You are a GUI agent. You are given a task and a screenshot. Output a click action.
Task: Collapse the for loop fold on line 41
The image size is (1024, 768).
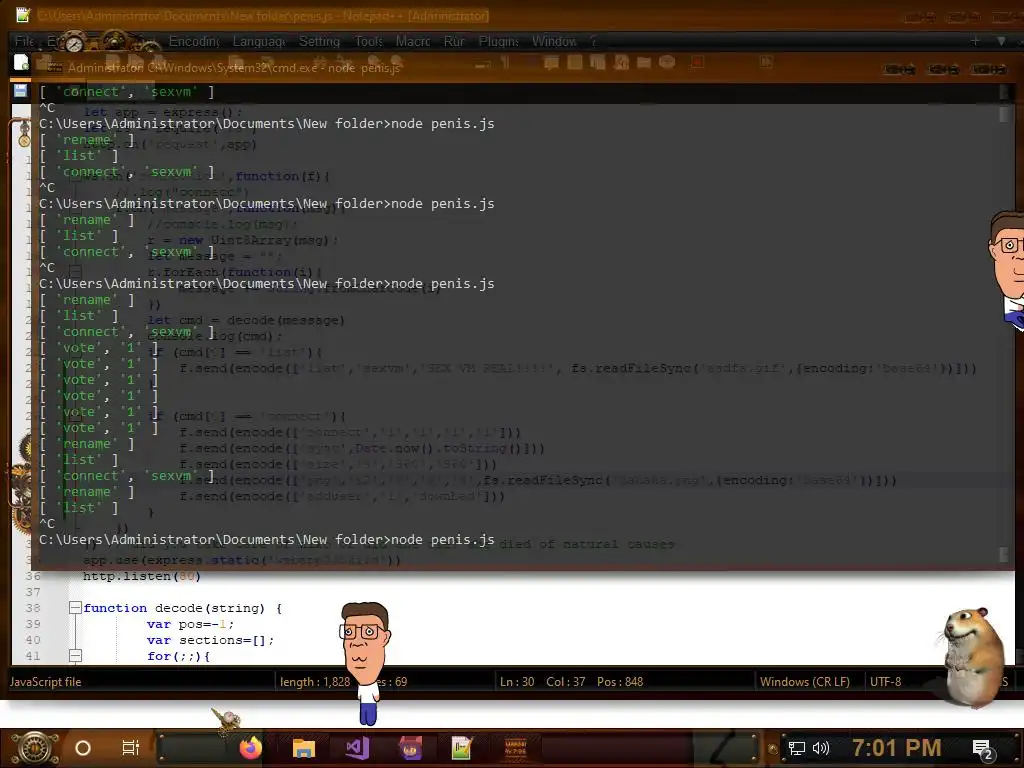(x=75, y=656)
